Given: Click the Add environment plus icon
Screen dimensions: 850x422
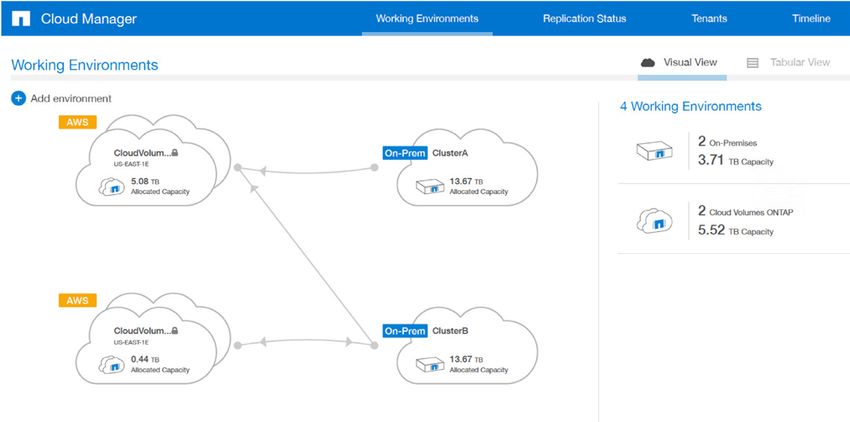Looking at the screenshot, I should (x=18, y=98).
